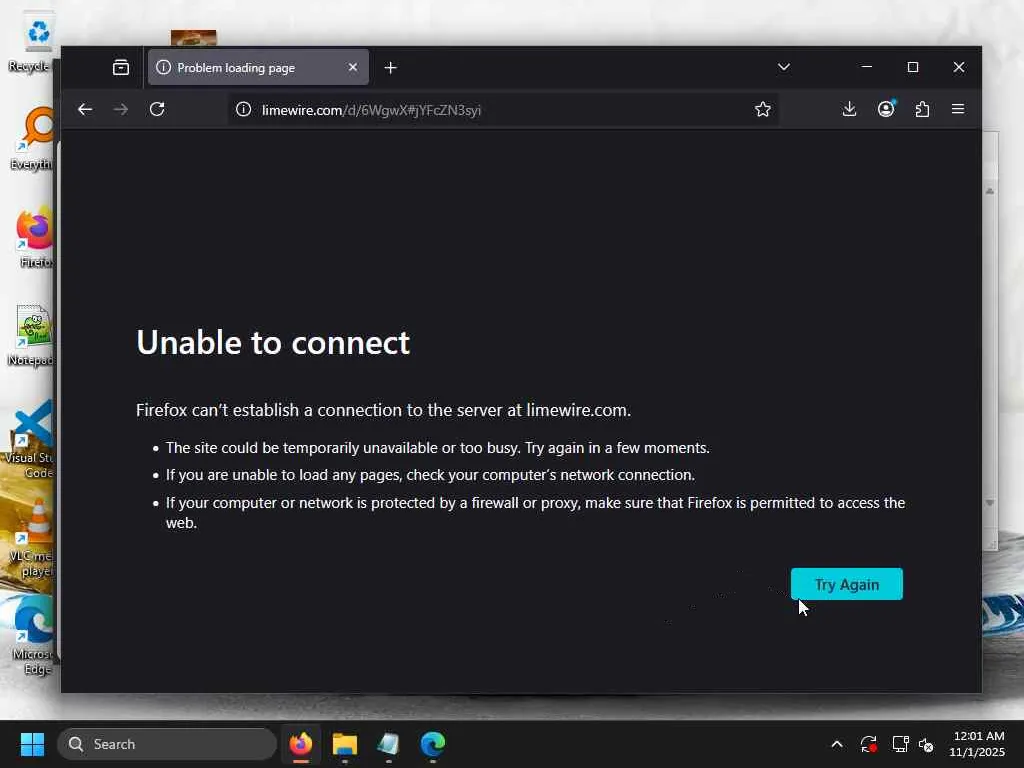View site information icon in address bar

pyautogui.click(x=243, y=110)
